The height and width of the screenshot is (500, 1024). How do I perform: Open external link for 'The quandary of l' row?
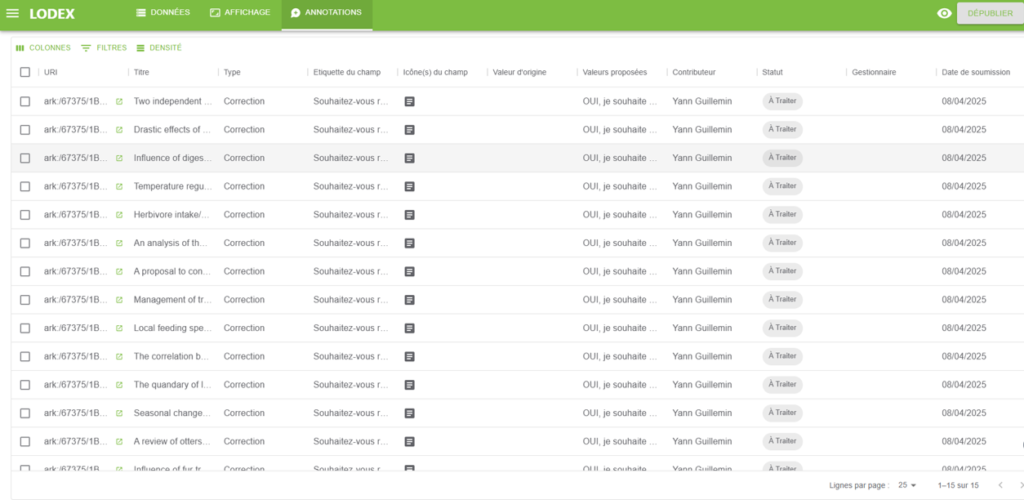tap(119, 385)
